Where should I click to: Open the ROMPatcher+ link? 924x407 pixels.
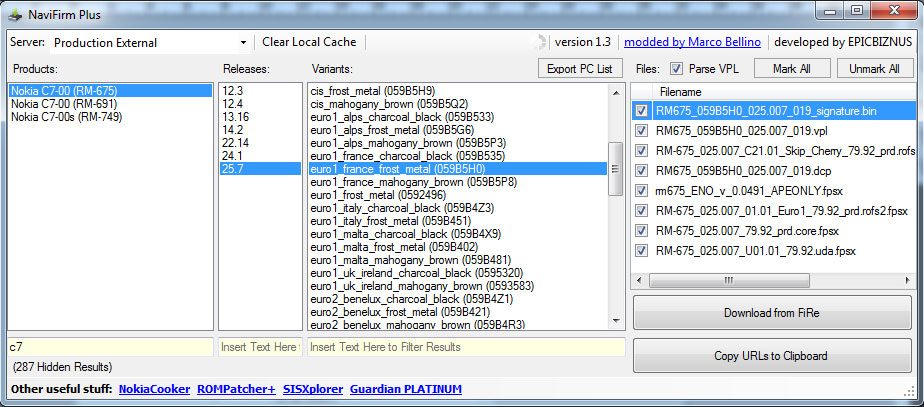[236, 389]
